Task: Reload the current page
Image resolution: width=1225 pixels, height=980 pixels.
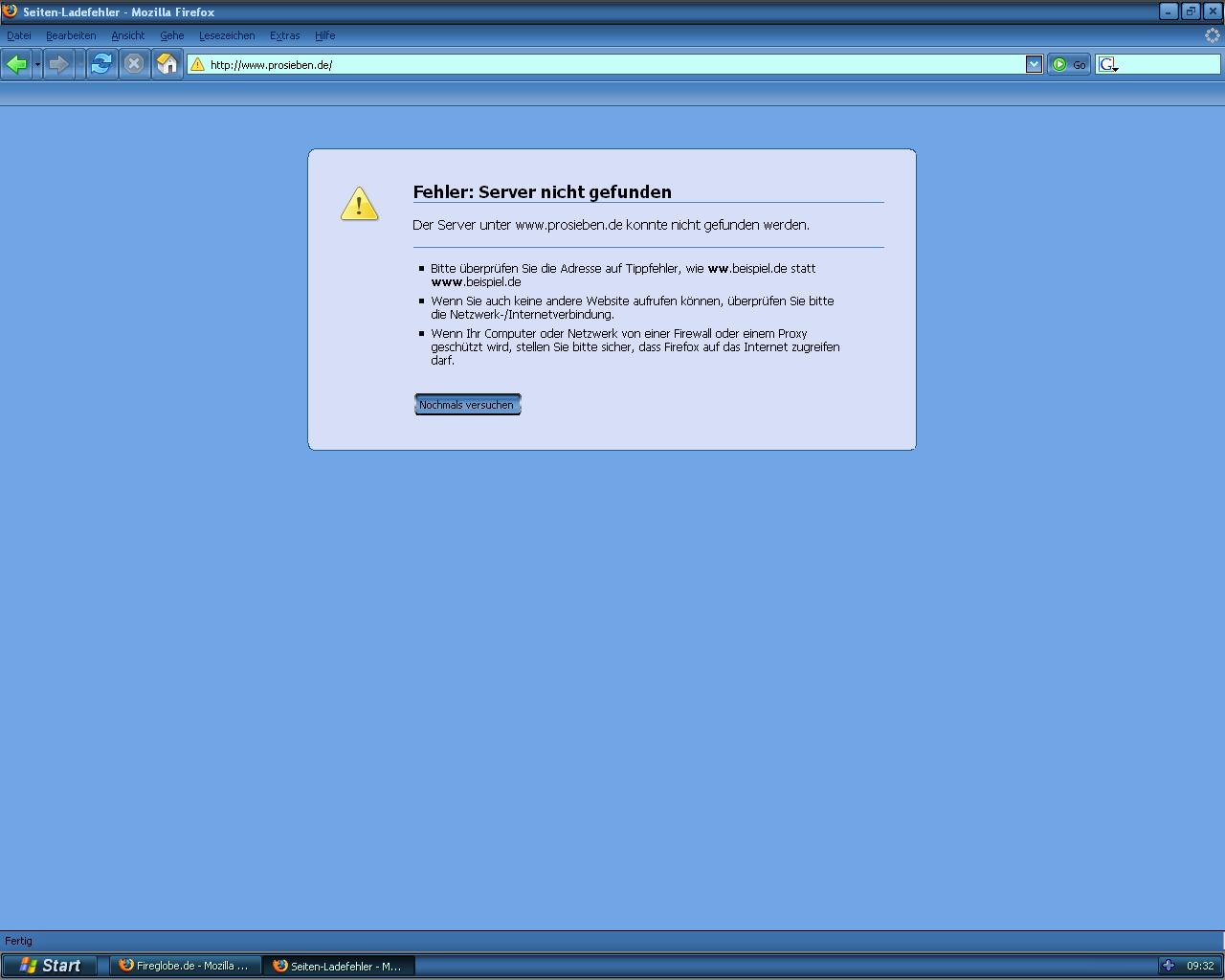Action: pos(101,64)
